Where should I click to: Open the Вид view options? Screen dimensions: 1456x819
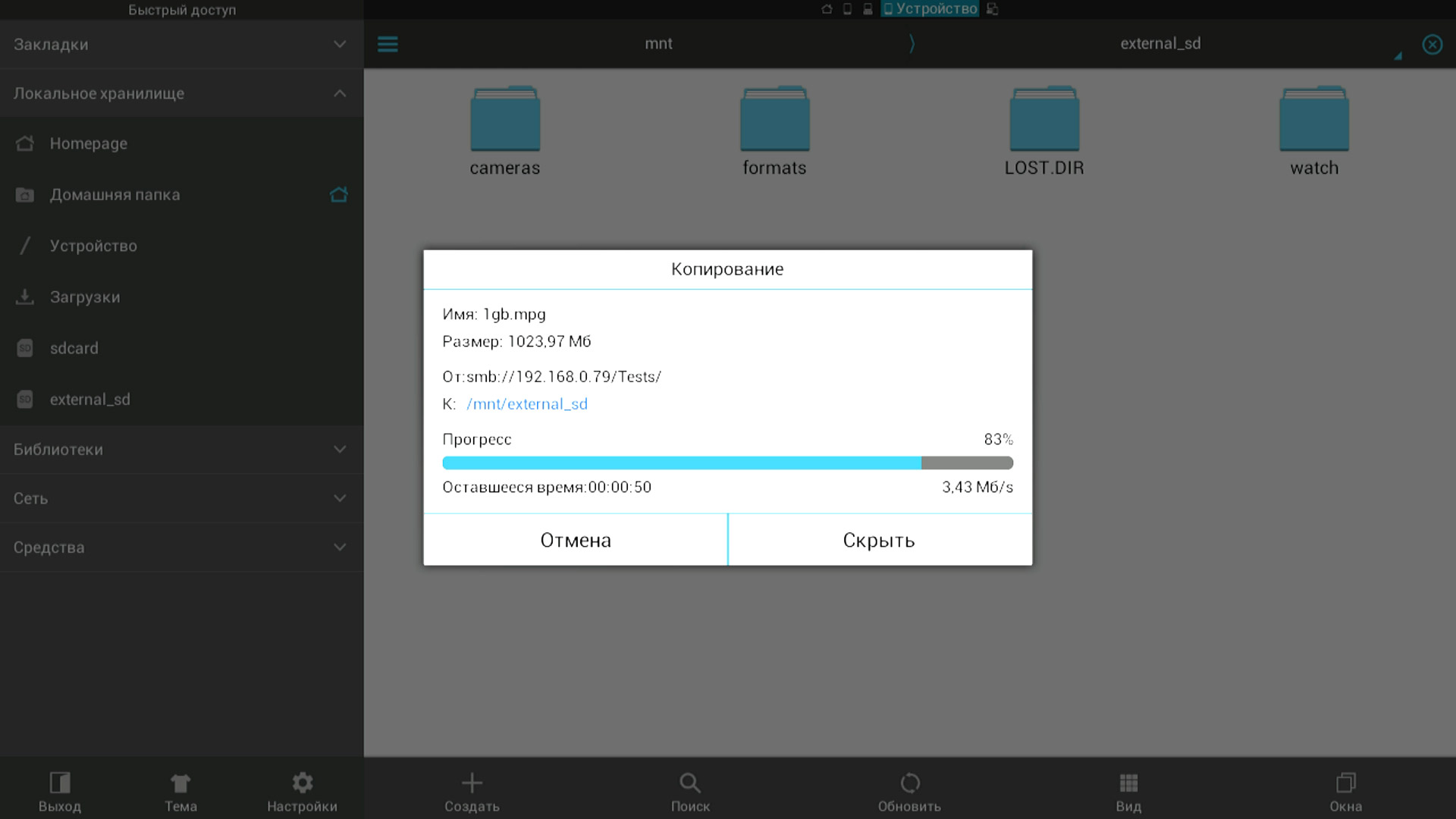[x=1128, y=783]
